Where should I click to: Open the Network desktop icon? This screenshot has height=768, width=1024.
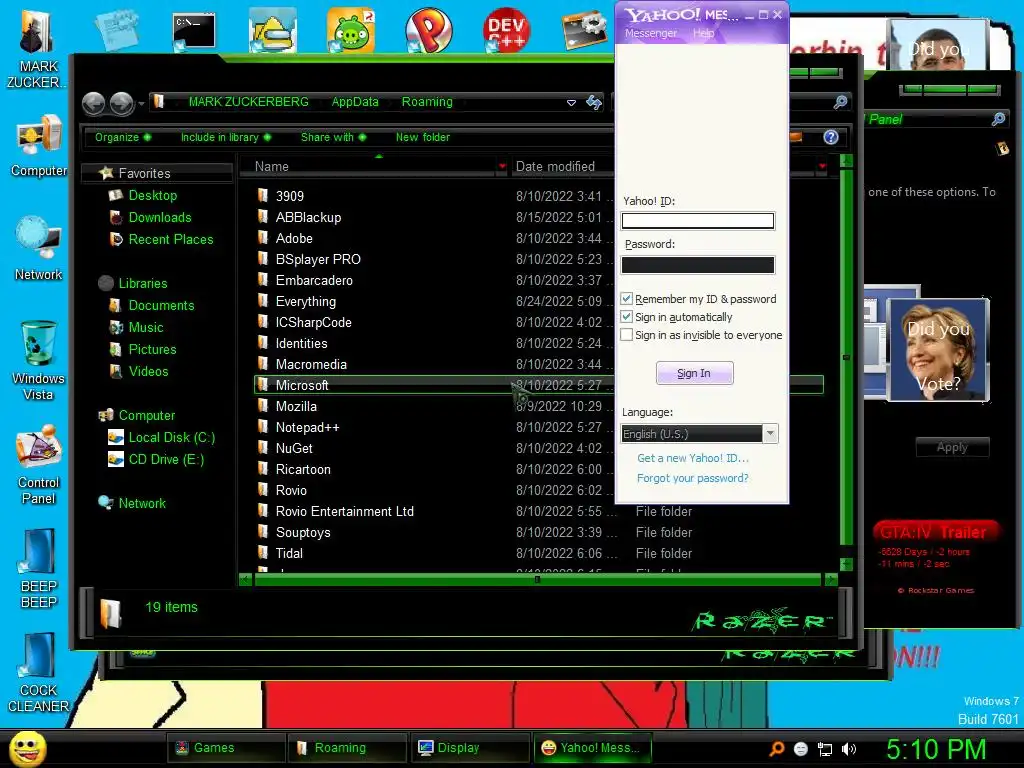(39, 248)
